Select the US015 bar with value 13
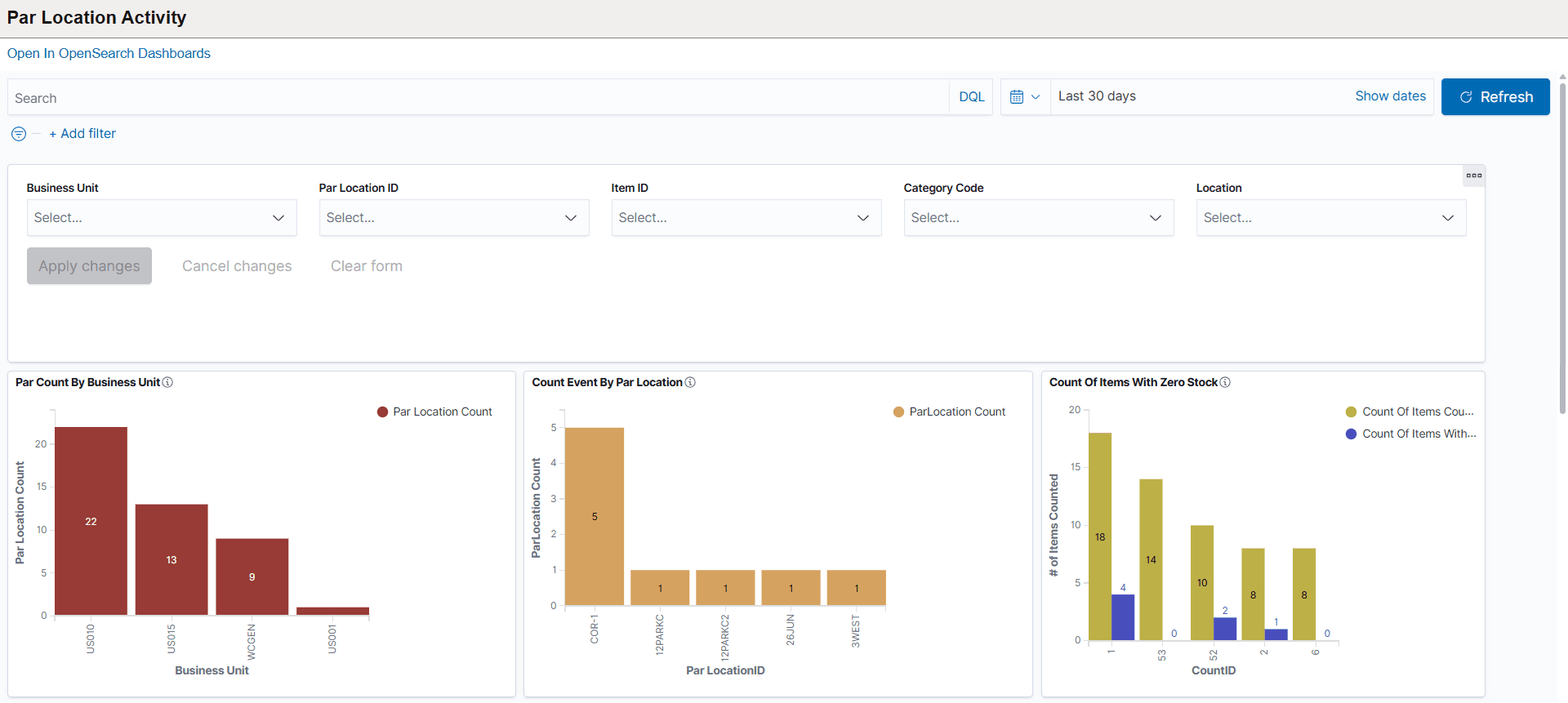This screenshot has width=1568, height=703. click(171, 559)
